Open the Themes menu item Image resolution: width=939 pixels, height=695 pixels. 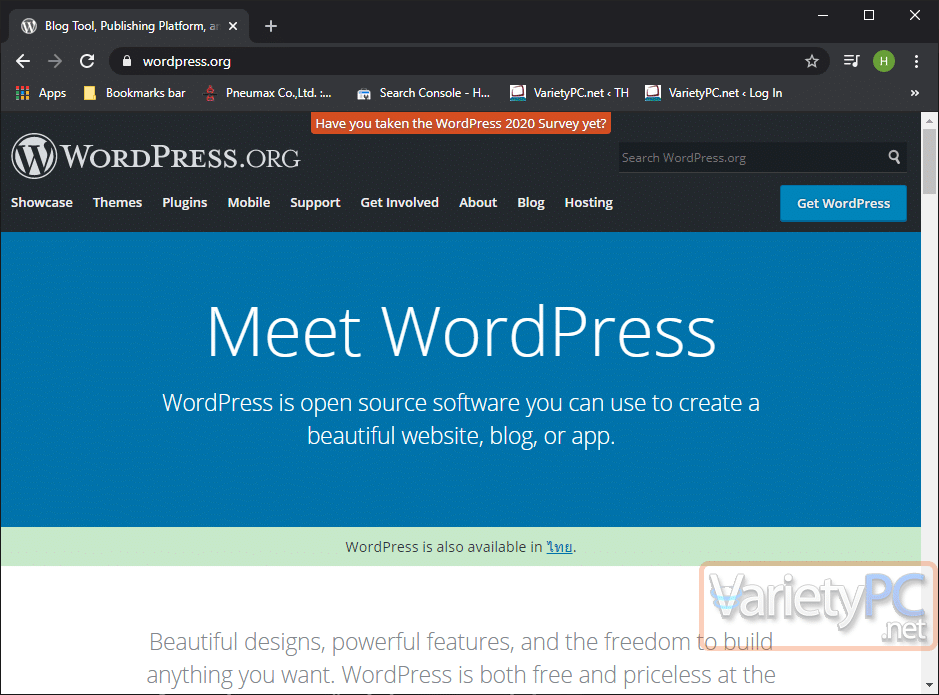point(117,202)
